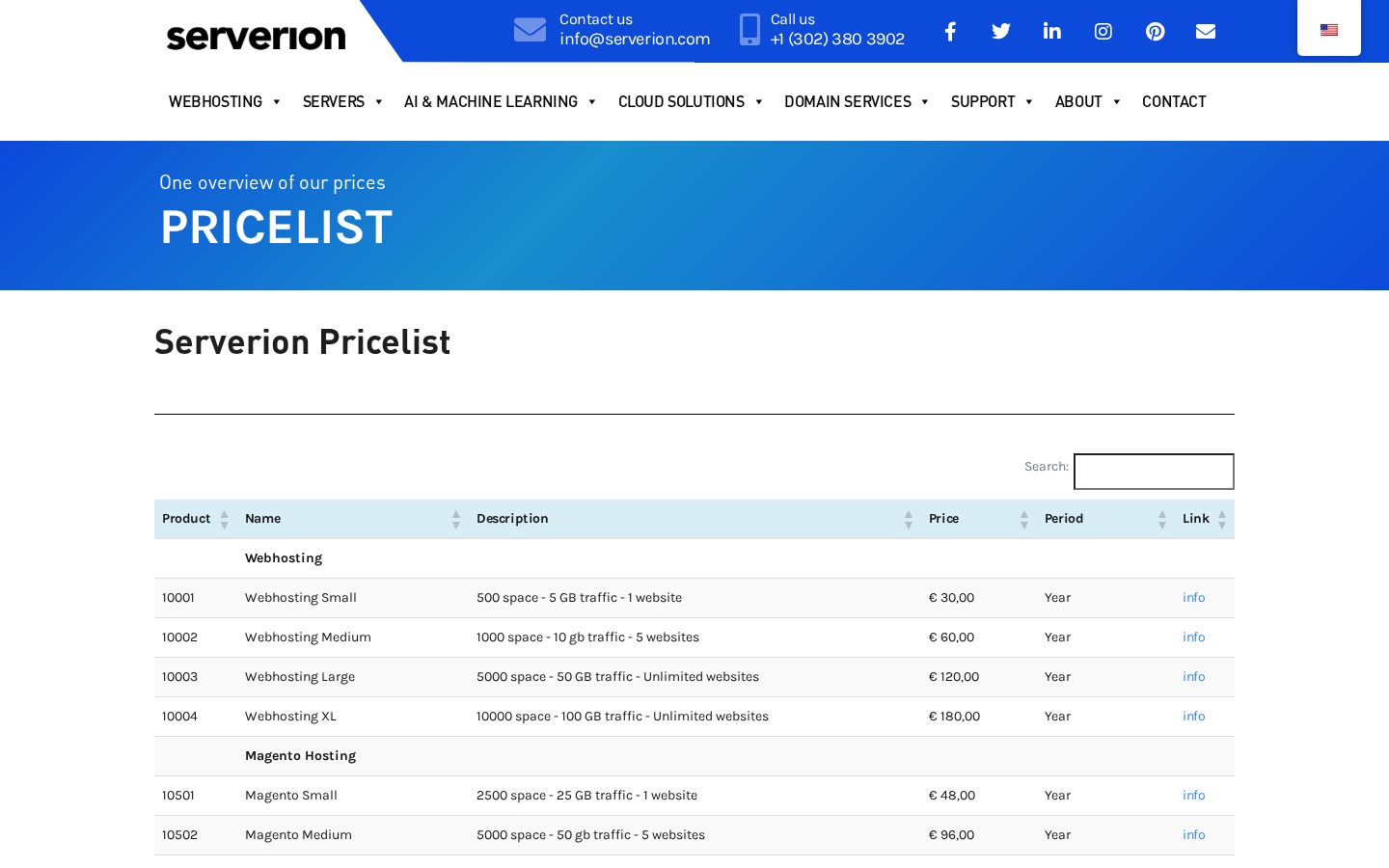The height and width of the screenshot is (868, 1389).
Task: Click the Product column header text
Action: [186, 519]
